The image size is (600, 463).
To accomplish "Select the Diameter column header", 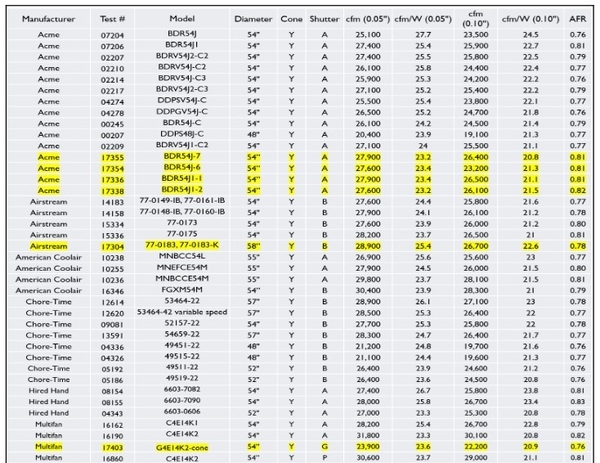I will (x=253, y=19).
